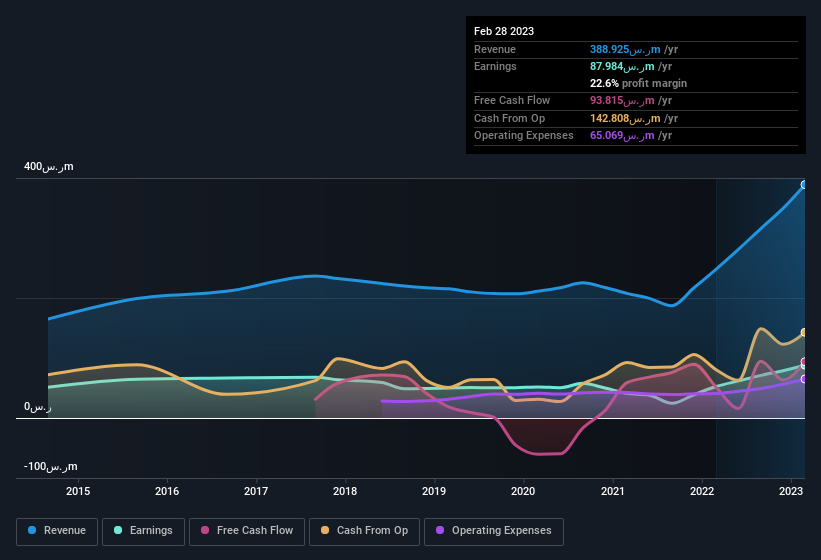Click the orange Cash From Op dot
Viewport: 821px width, 560px height.
325,530
